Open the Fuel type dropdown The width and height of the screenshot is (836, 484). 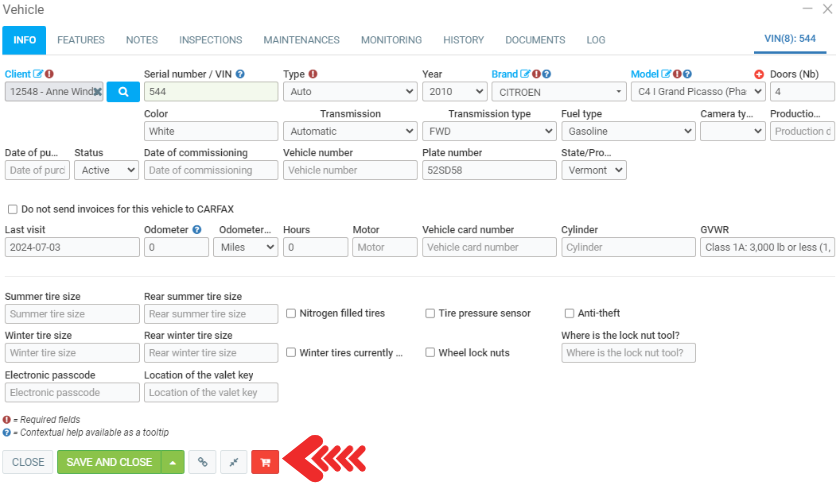627,131
